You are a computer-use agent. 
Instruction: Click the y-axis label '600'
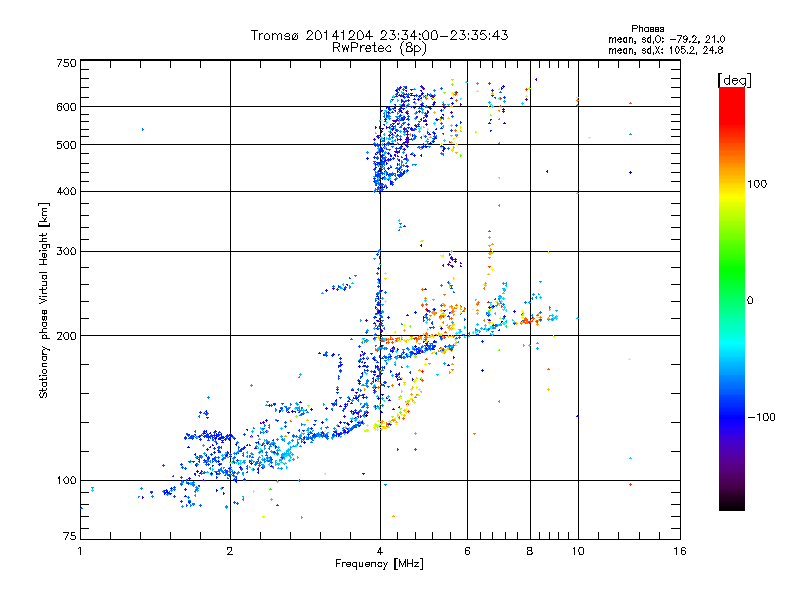point(66,107)
